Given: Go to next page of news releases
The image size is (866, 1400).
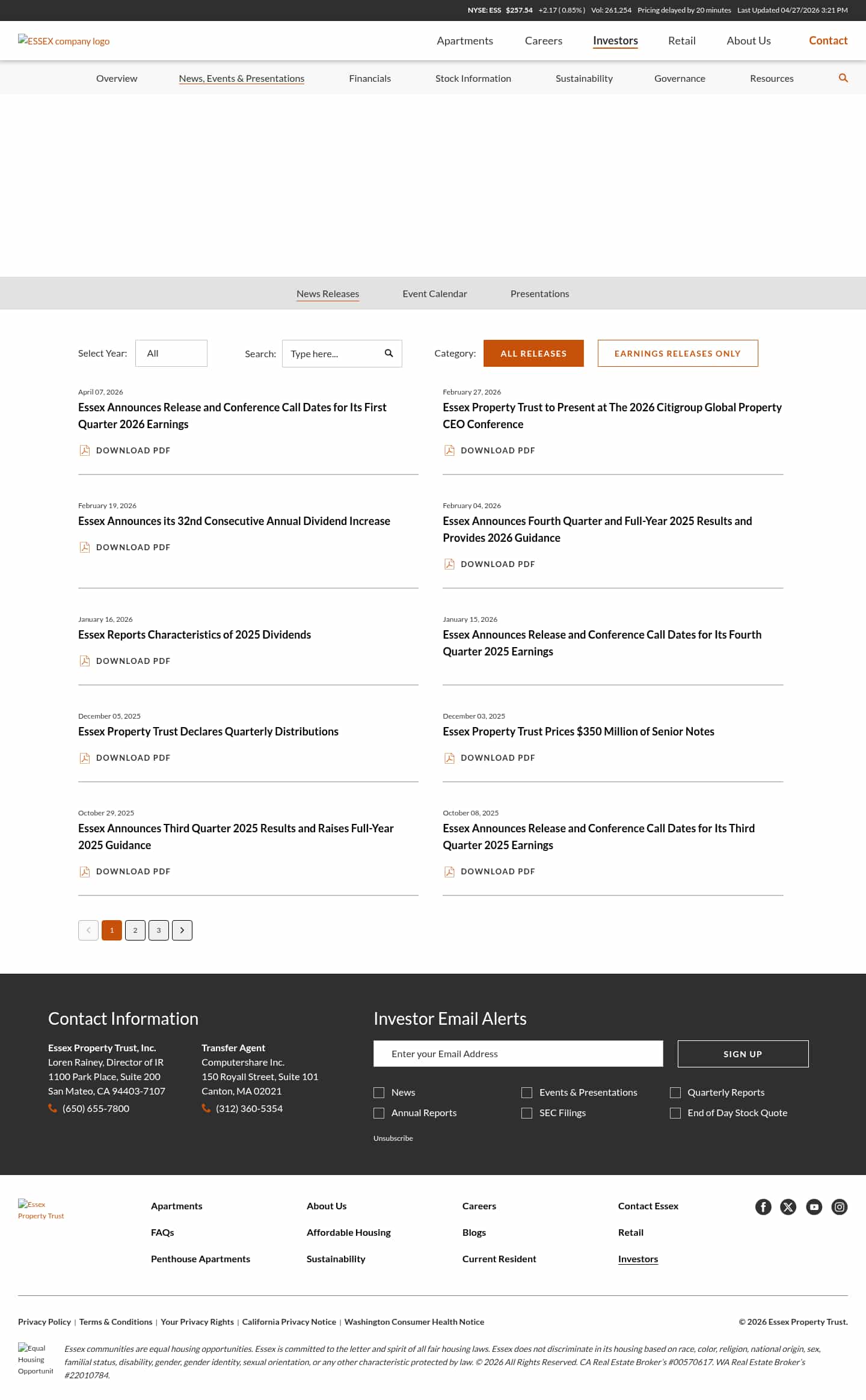Looking at the screenshot, I should pos(182,930).
